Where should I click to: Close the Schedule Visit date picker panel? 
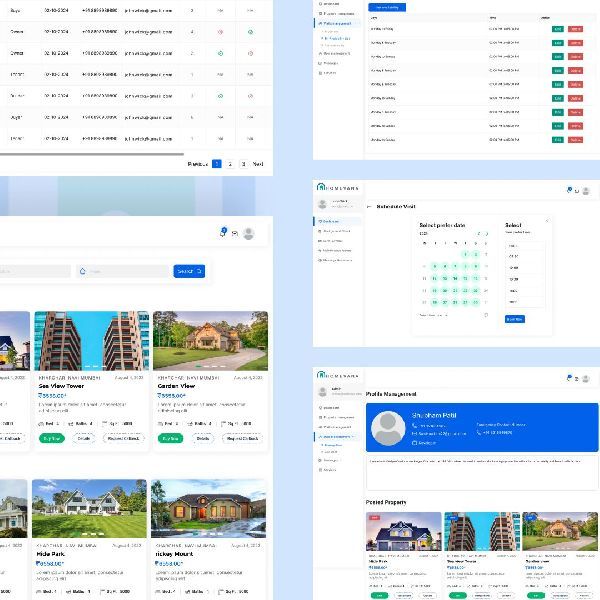(x=546, y=220)
